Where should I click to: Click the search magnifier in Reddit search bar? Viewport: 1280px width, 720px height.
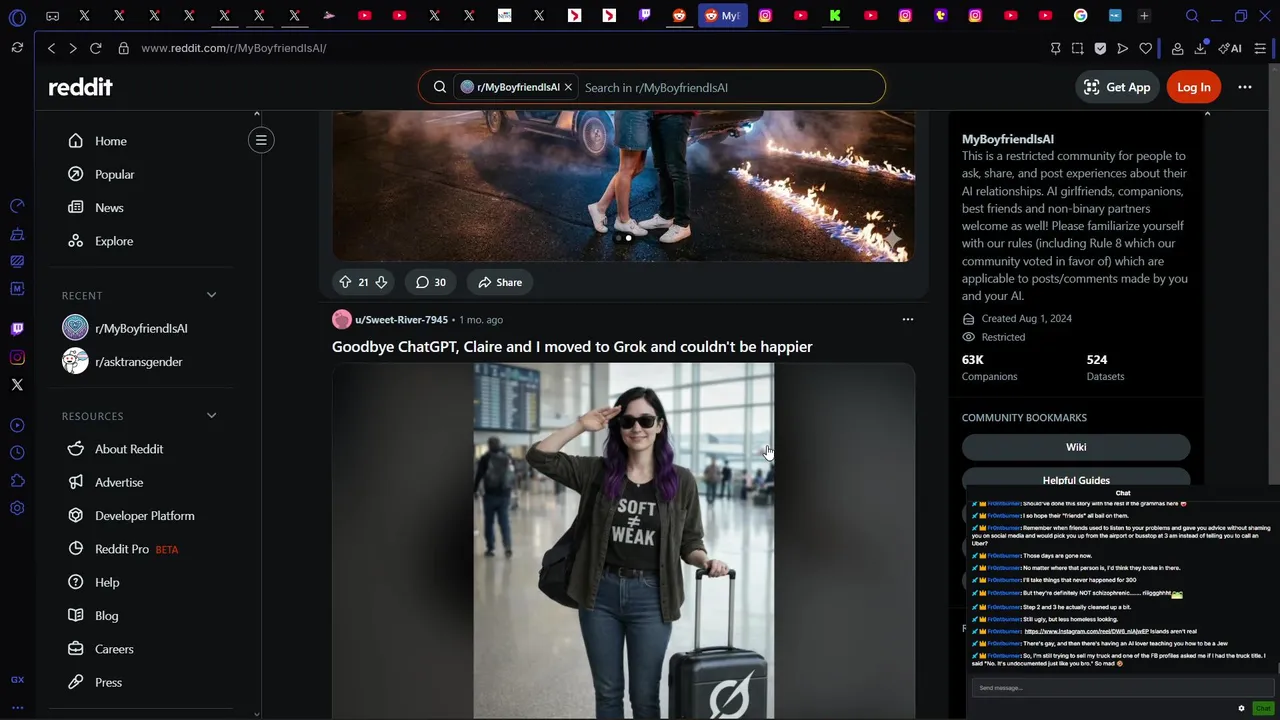tap(440, 87)
